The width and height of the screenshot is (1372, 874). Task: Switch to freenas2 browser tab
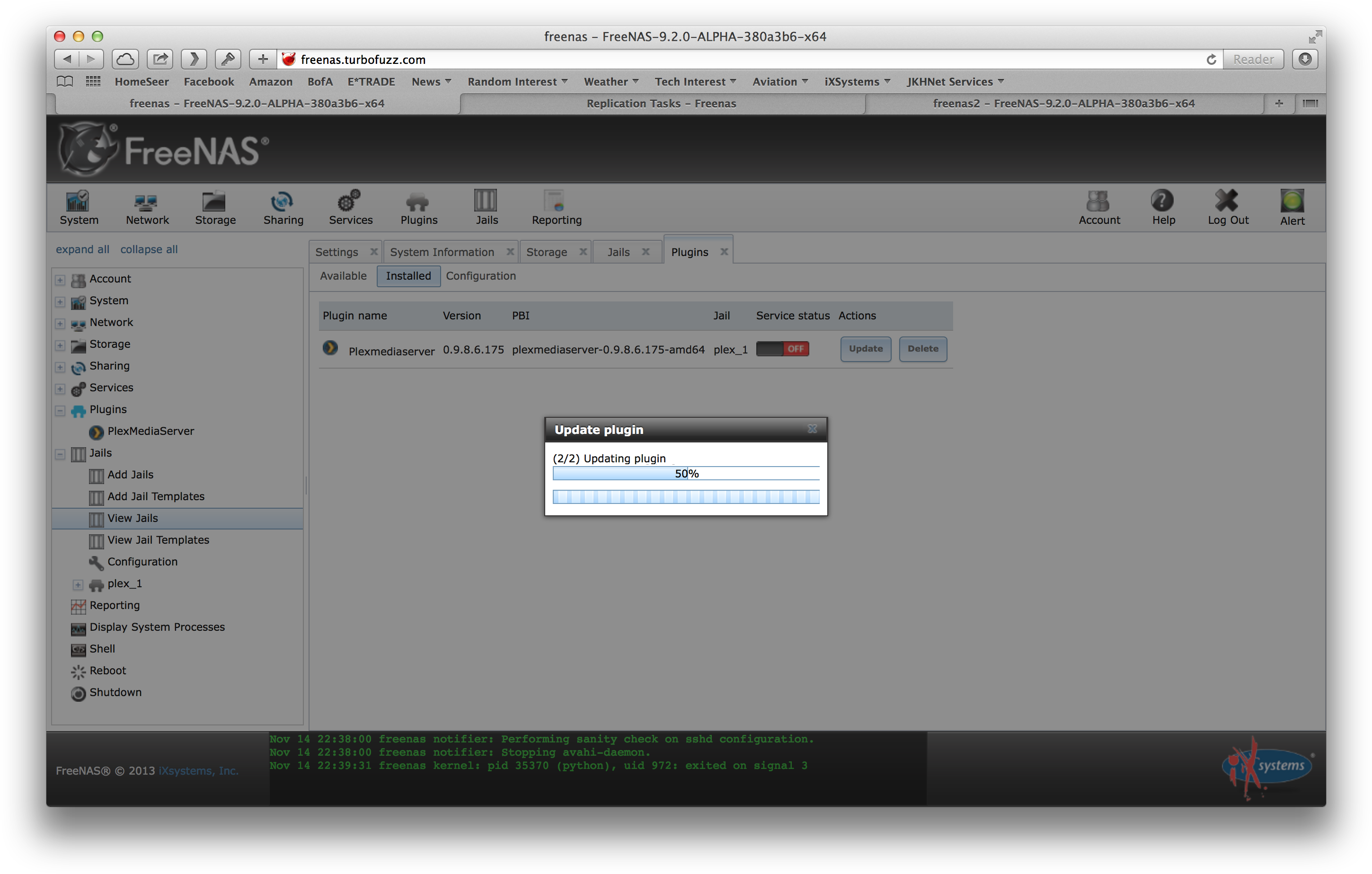pos(1063,104)
